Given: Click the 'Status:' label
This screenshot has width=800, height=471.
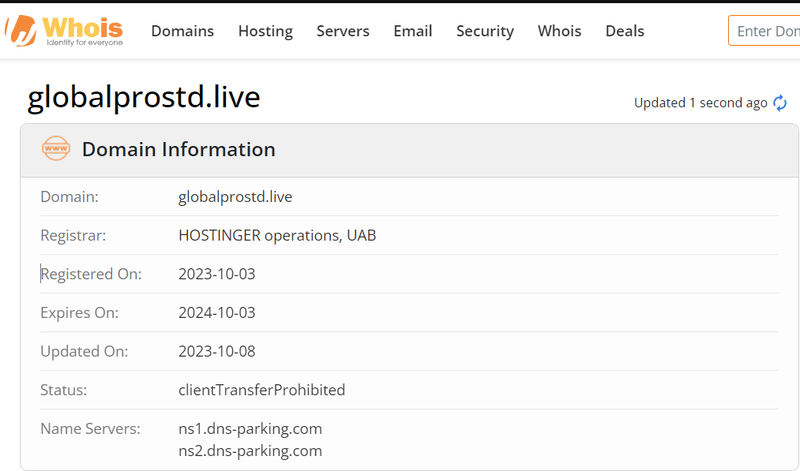Looking at the screenshot, I should pos(64,390).
